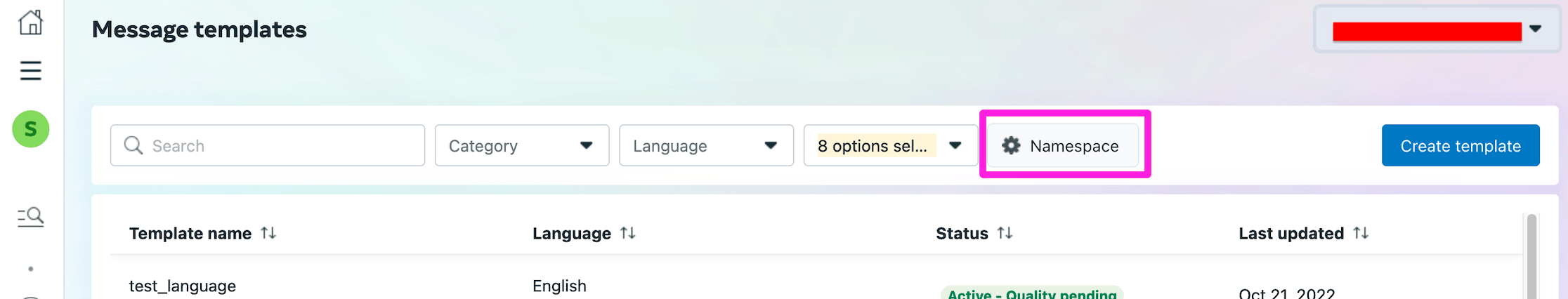Click the green S account avatar
The image size is (1568, 299).
click(x=31, y=129)
